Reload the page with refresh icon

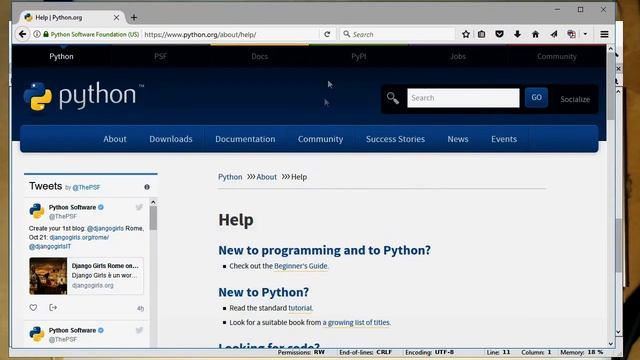327,34
